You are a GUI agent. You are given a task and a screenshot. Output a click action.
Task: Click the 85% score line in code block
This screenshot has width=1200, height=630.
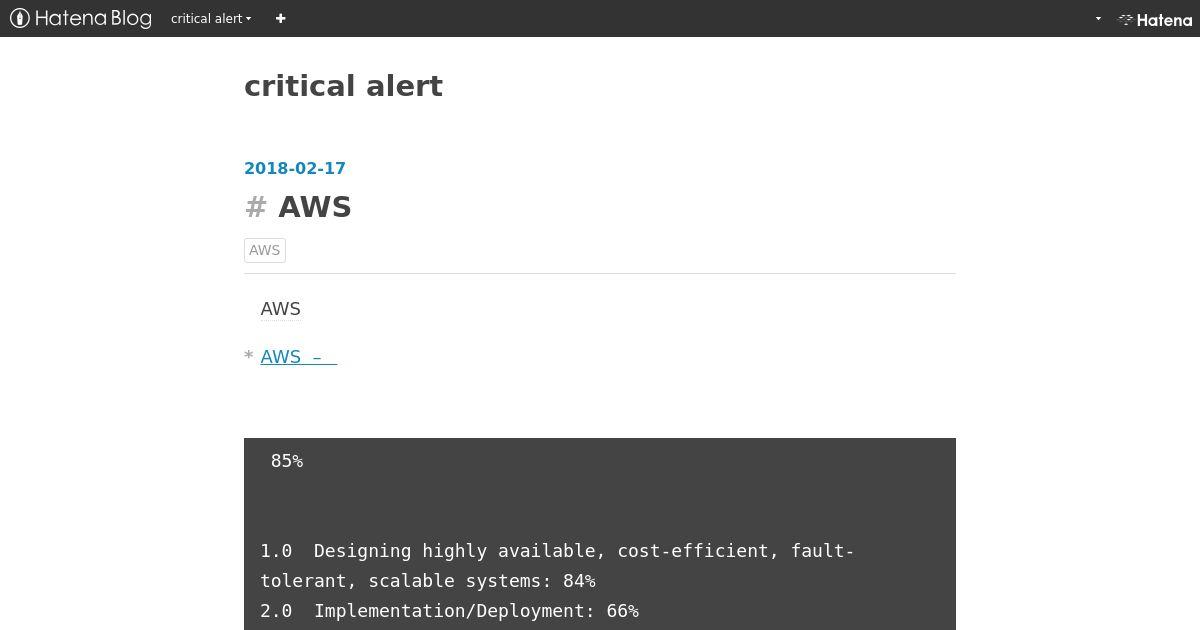tap(287, 461)
